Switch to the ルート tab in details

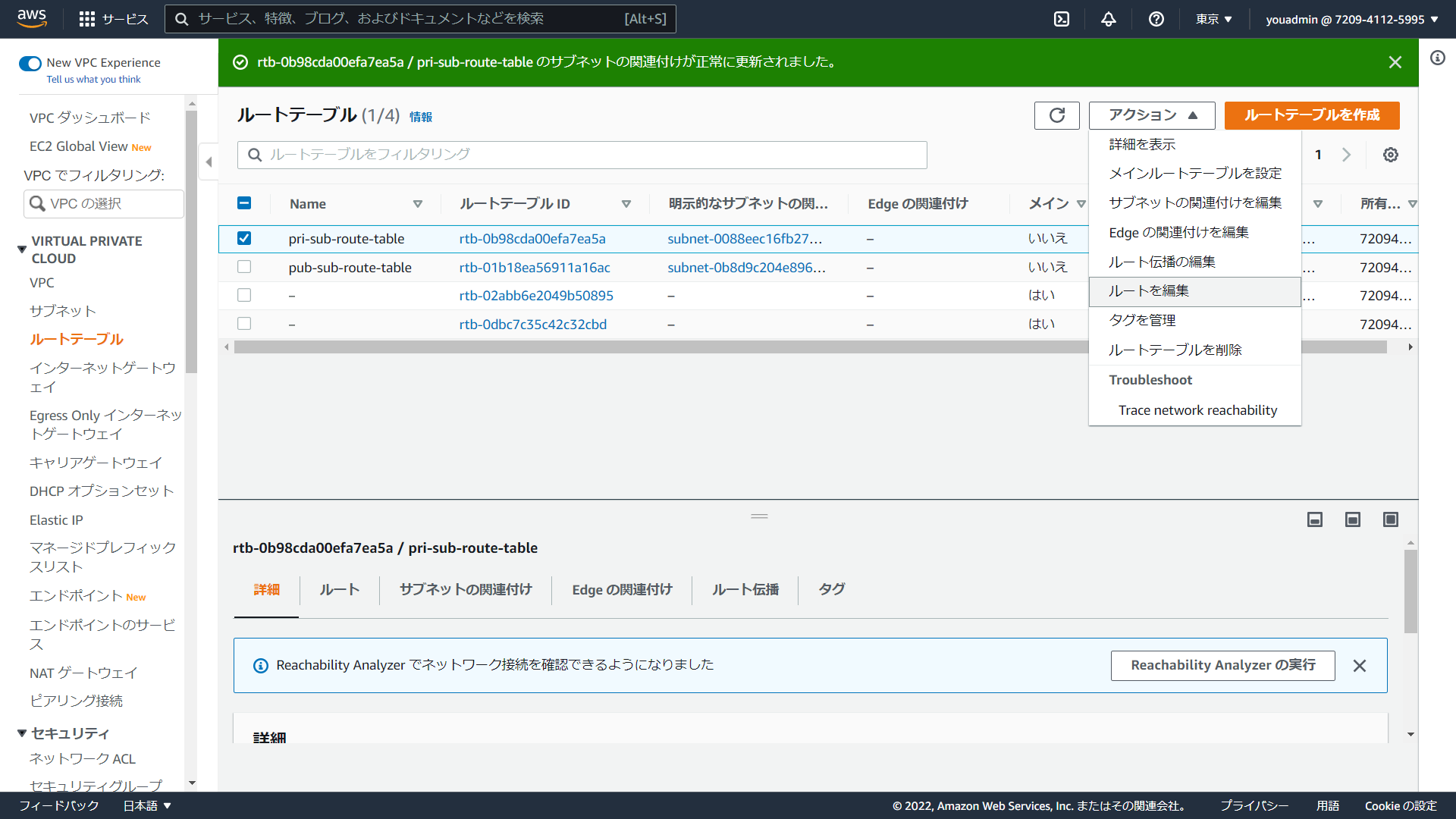click(339, 589)
